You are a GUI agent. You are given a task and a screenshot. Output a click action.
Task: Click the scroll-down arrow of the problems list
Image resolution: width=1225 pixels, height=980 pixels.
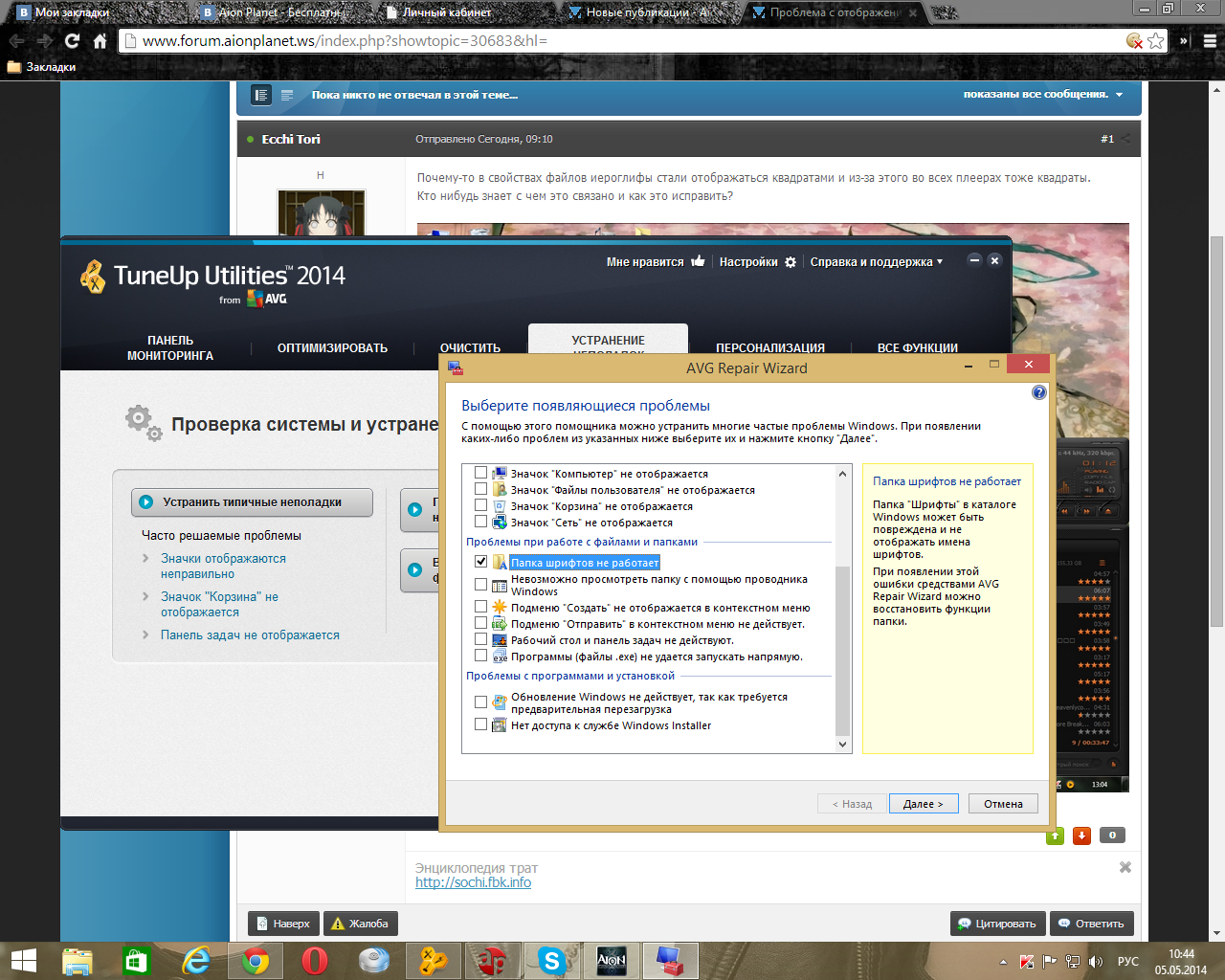click(842, 744)
